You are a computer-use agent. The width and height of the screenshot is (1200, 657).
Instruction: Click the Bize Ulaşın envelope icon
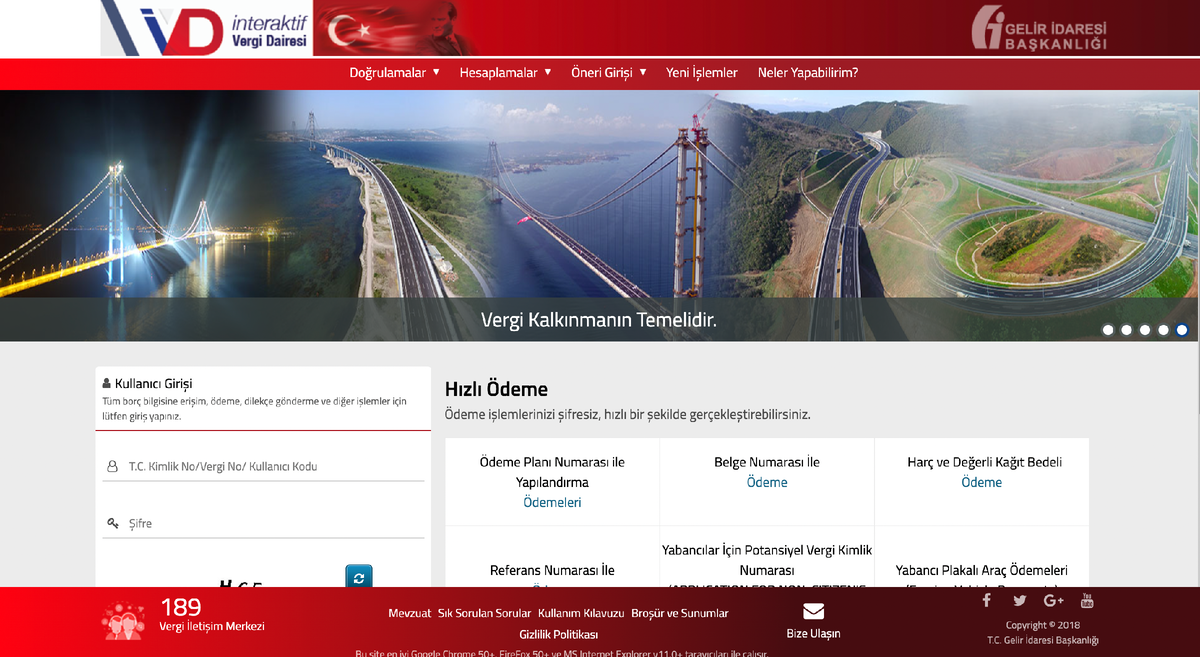[813, 611]
